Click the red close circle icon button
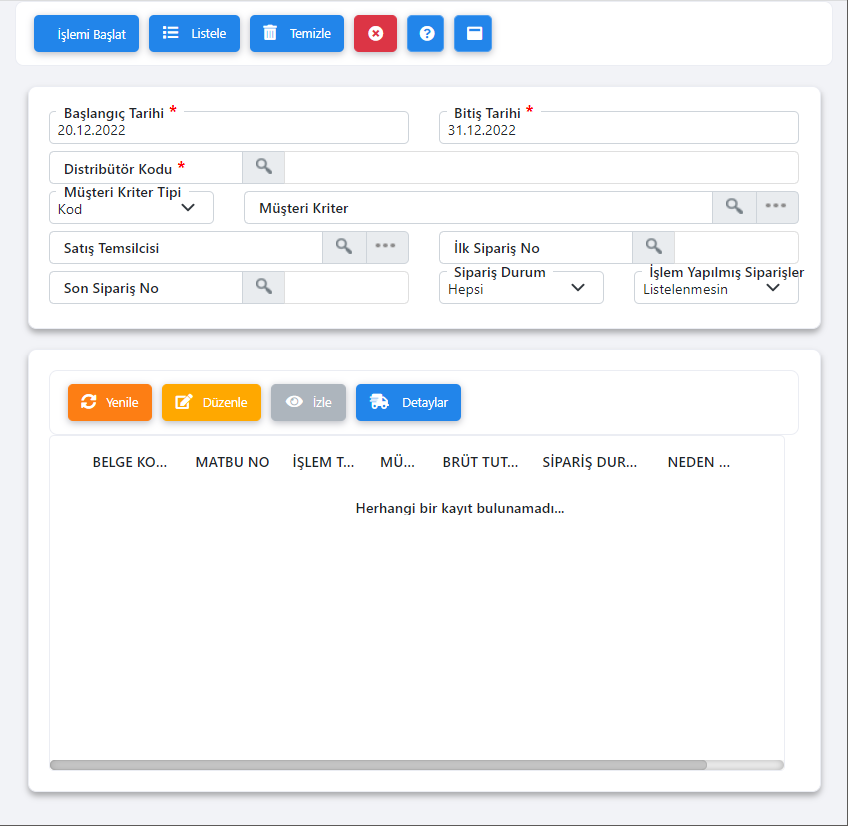 point(375,34)
